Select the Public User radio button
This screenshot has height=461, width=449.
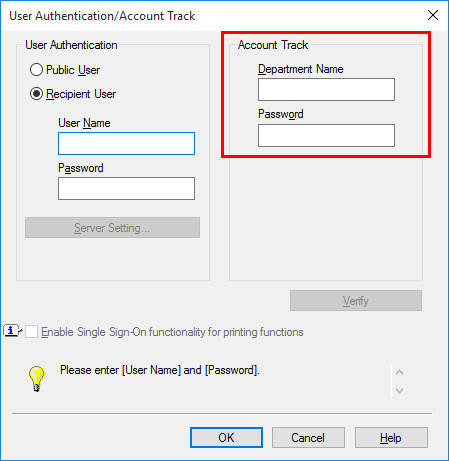[36, 70]
